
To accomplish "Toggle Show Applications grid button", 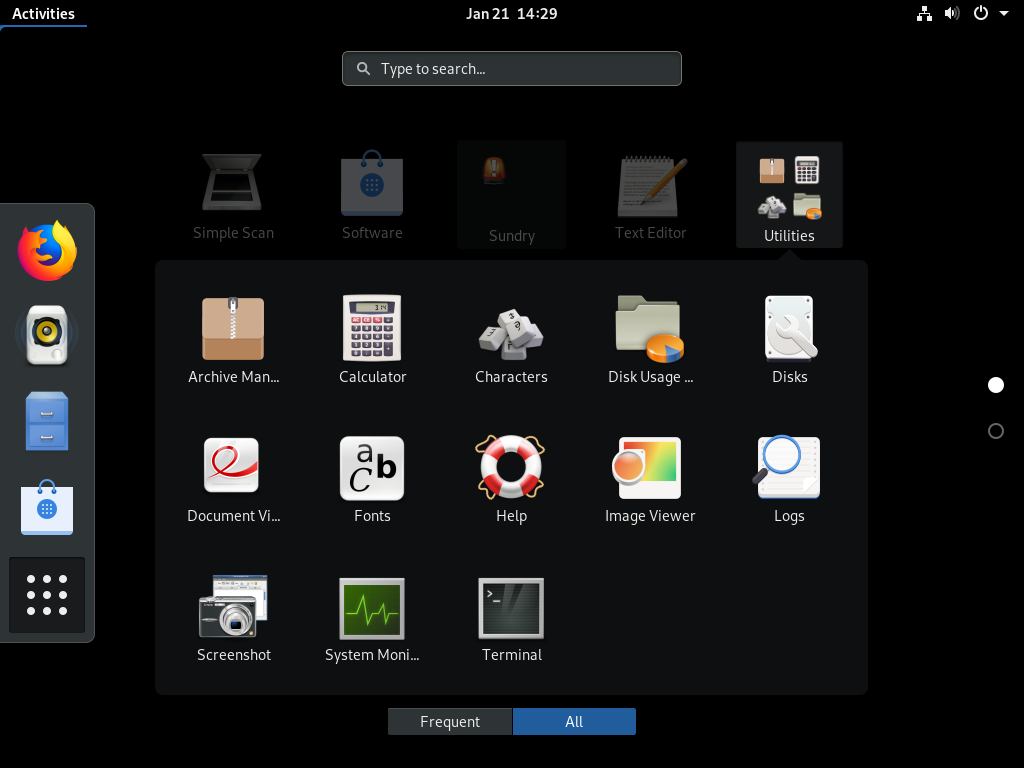I will pos(47,595).
